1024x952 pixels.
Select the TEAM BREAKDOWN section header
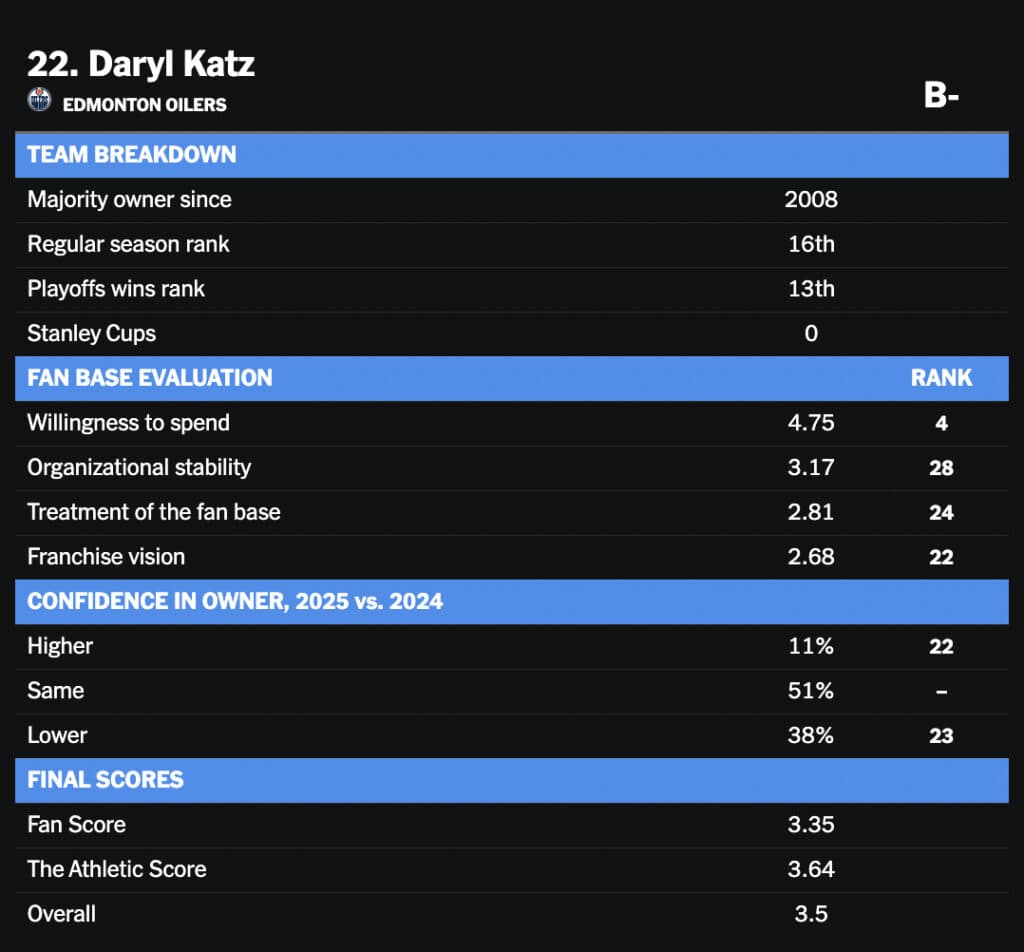tap(132, 155)
